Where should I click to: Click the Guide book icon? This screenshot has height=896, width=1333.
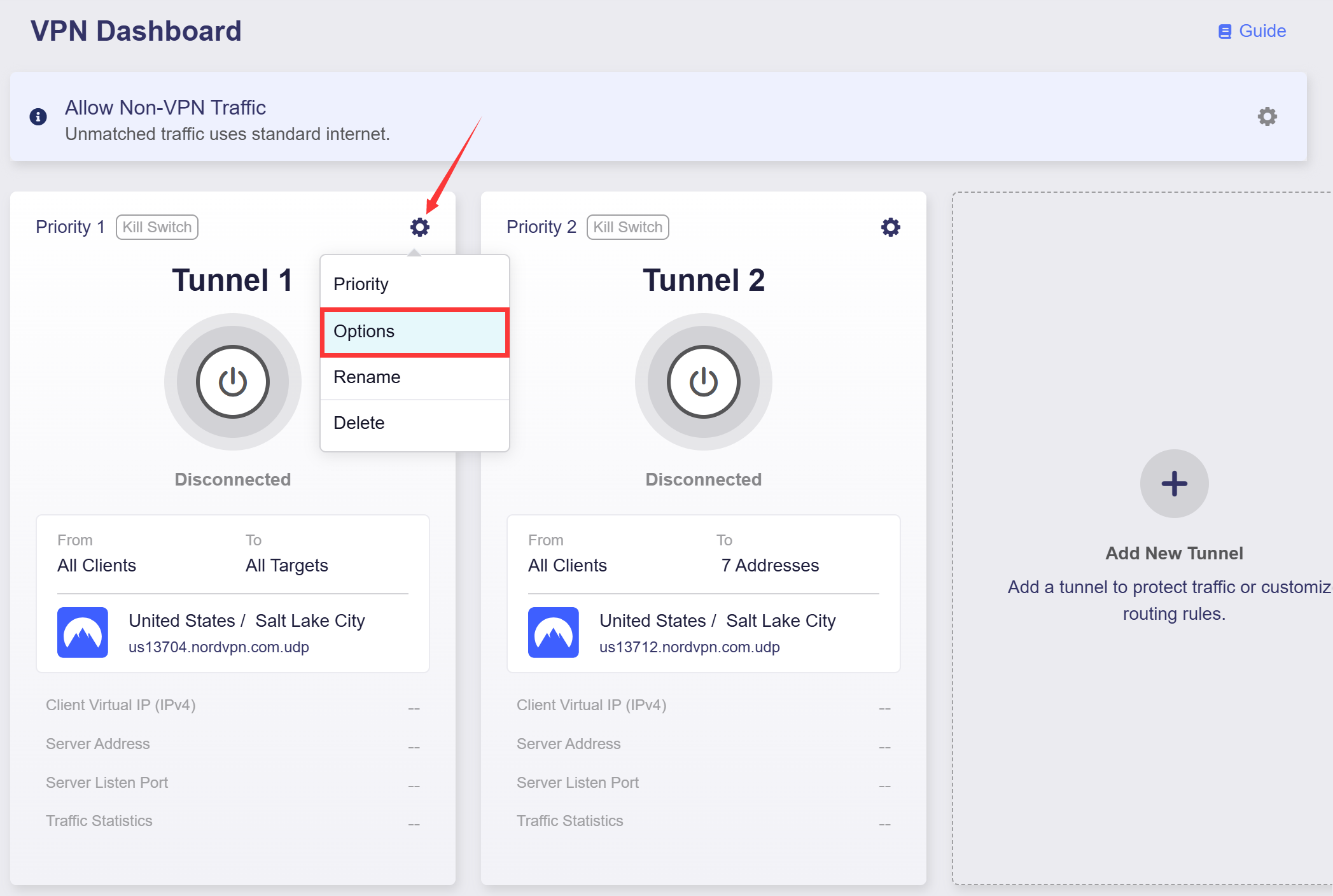[x=1225, y=32]
